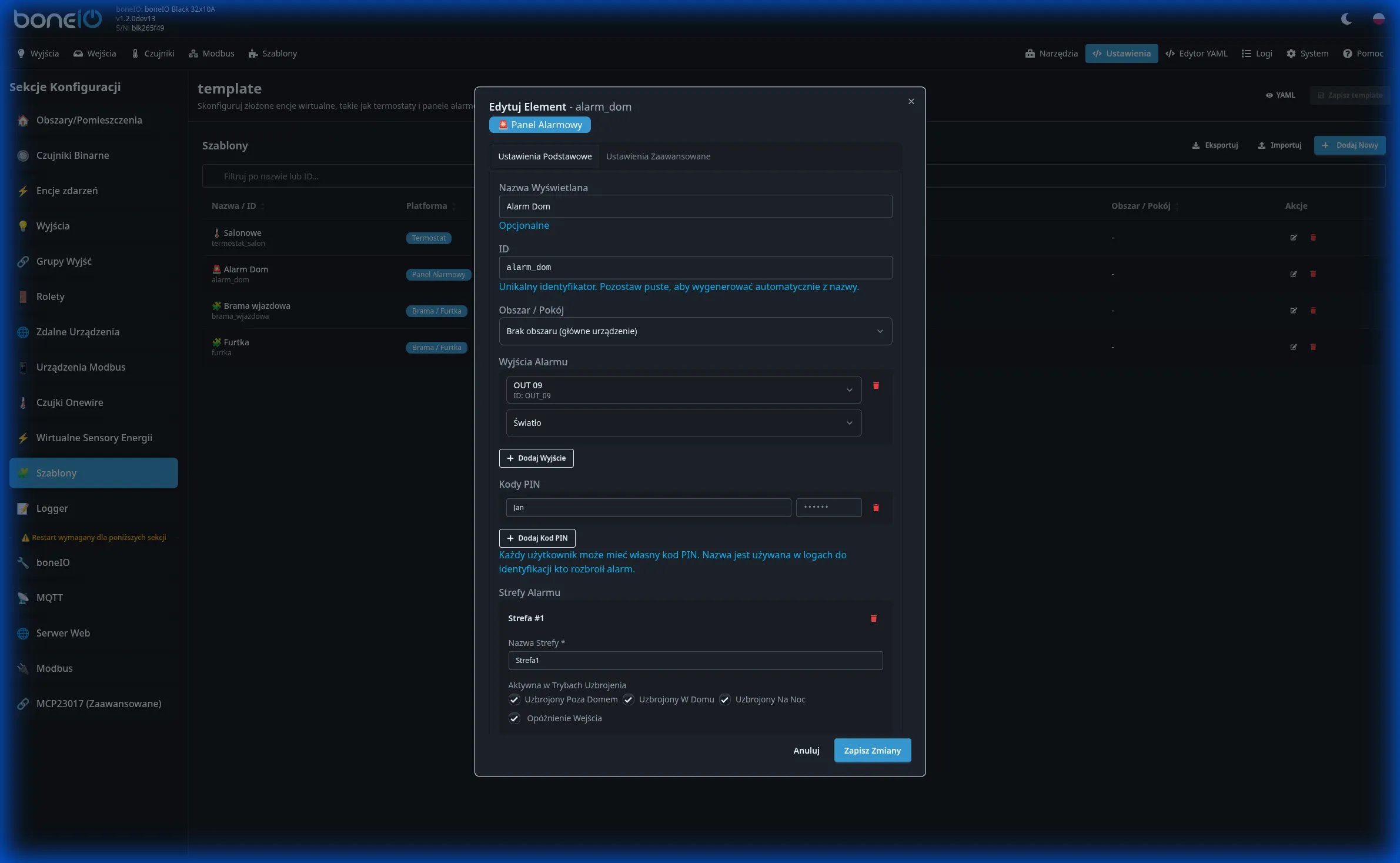Click Zapisz Zmiany button
The height and width of the screenshot is (863, 1400).
(x=872, y=751)
